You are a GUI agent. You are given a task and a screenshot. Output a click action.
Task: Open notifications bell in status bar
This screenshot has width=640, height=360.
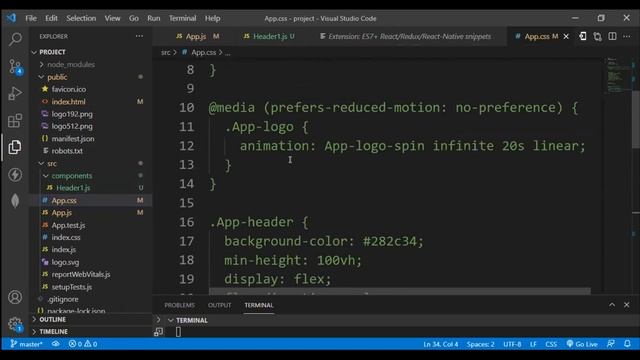click(627, 344)
